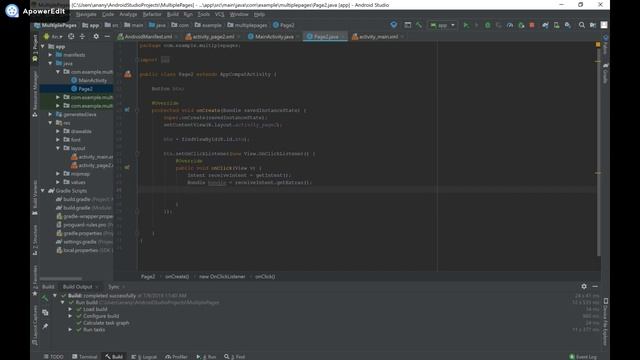640x360 pixels.
Task: Collapse the Gradle Scripts node arrow
Action: click(42, 191)
